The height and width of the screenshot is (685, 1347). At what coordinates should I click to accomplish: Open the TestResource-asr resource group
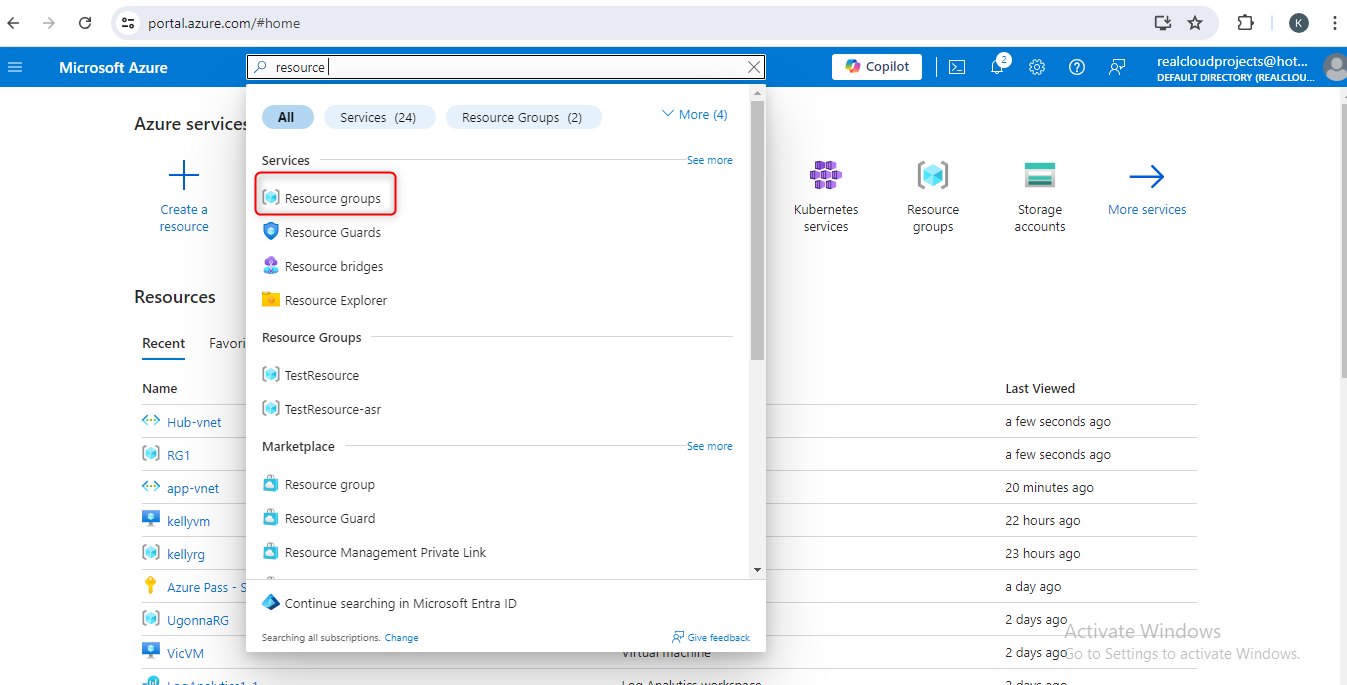point(332,409)
